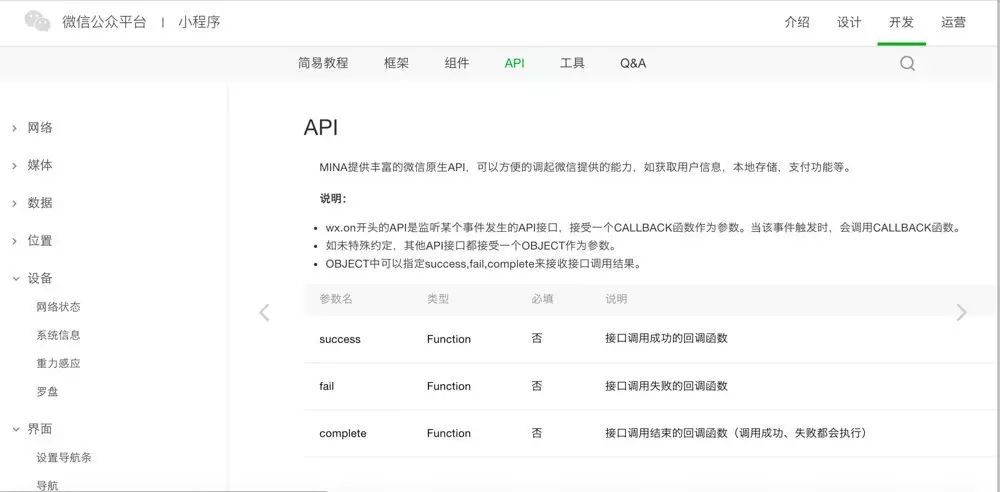Open 导航 sidebar item

tap(47, 486)
